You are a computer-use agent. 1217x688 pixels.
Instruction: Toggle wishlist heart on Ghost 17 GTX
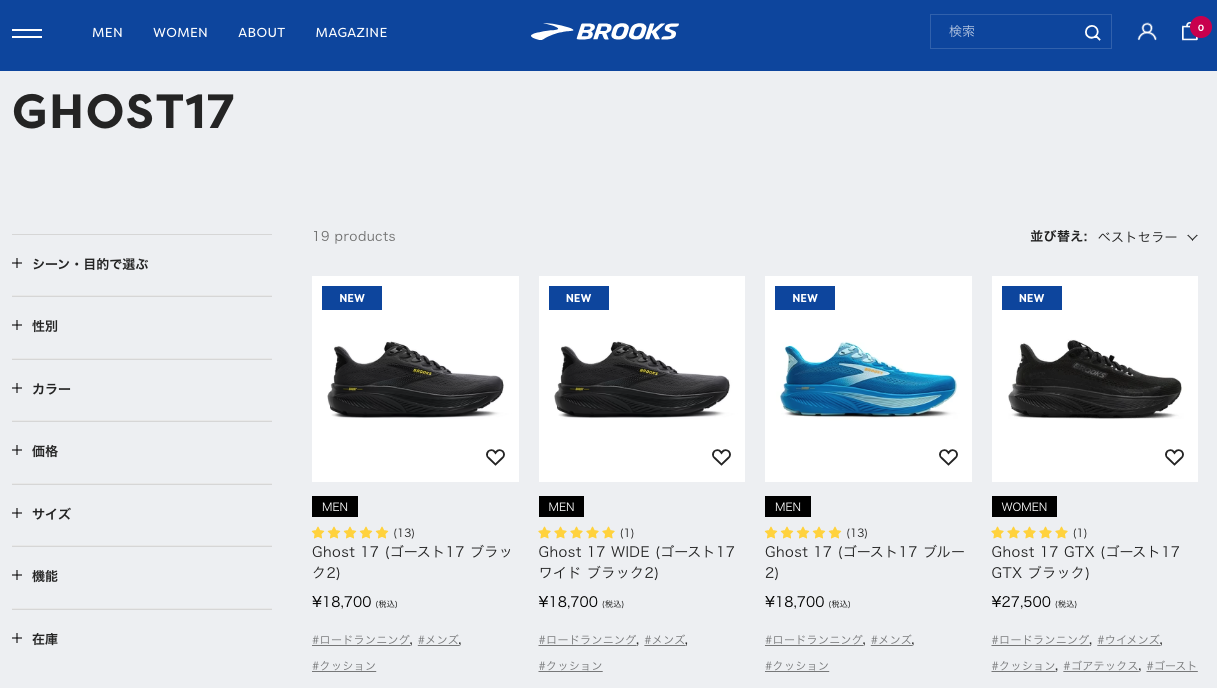click(x=1174, y=457)
